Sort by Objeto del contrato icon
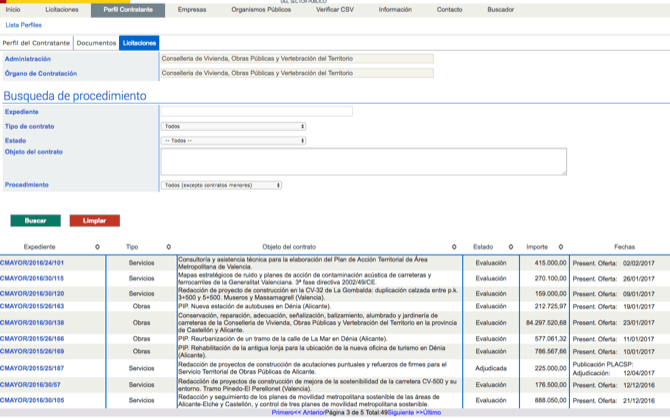The height and width of the screenshot is (419, 670). [454, 247]
